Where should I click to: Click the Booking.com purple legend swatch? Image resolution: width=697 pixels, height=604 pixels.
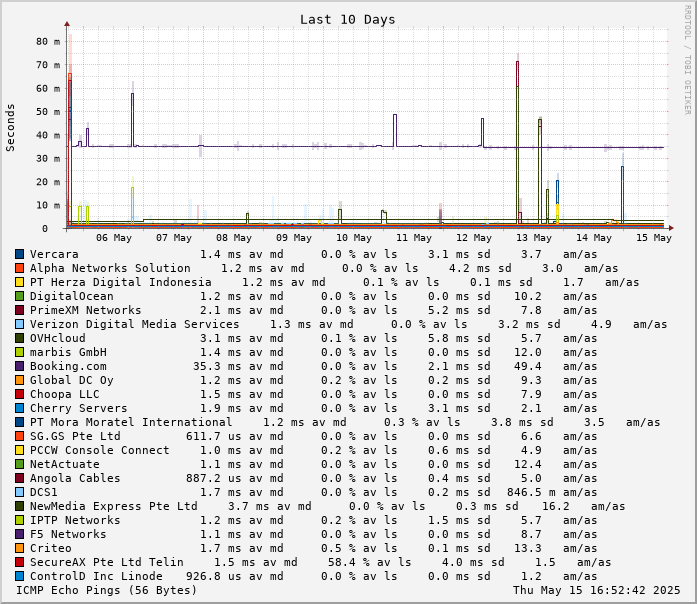click(x=19, y=366)
